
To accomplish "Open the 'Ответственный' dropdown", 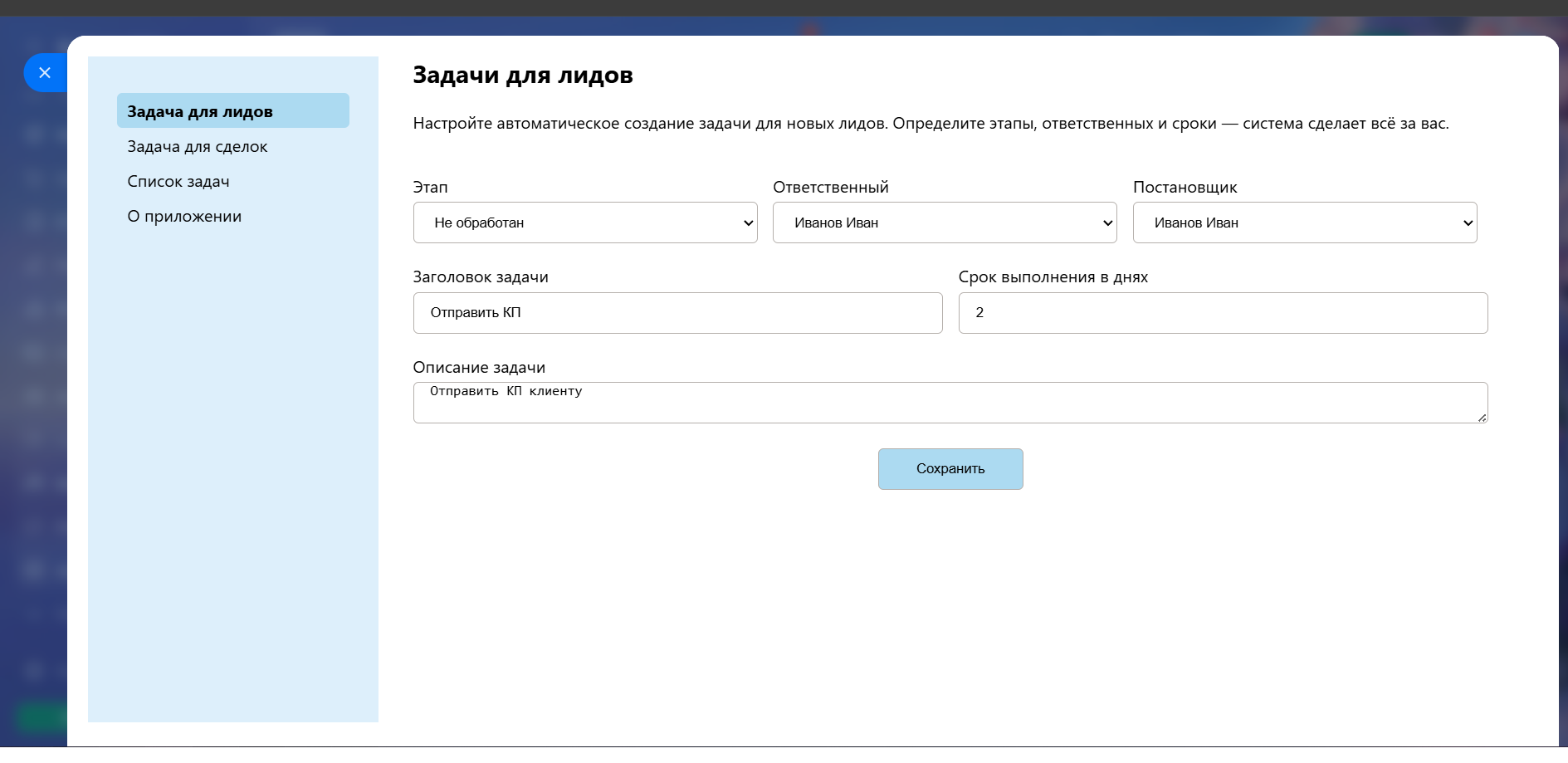I will tap(944, 223).
